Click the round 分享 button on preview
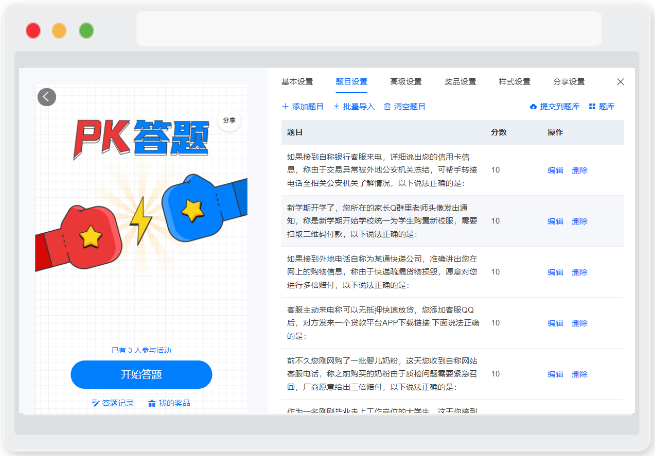655x456 pixels. pos(229,120)
